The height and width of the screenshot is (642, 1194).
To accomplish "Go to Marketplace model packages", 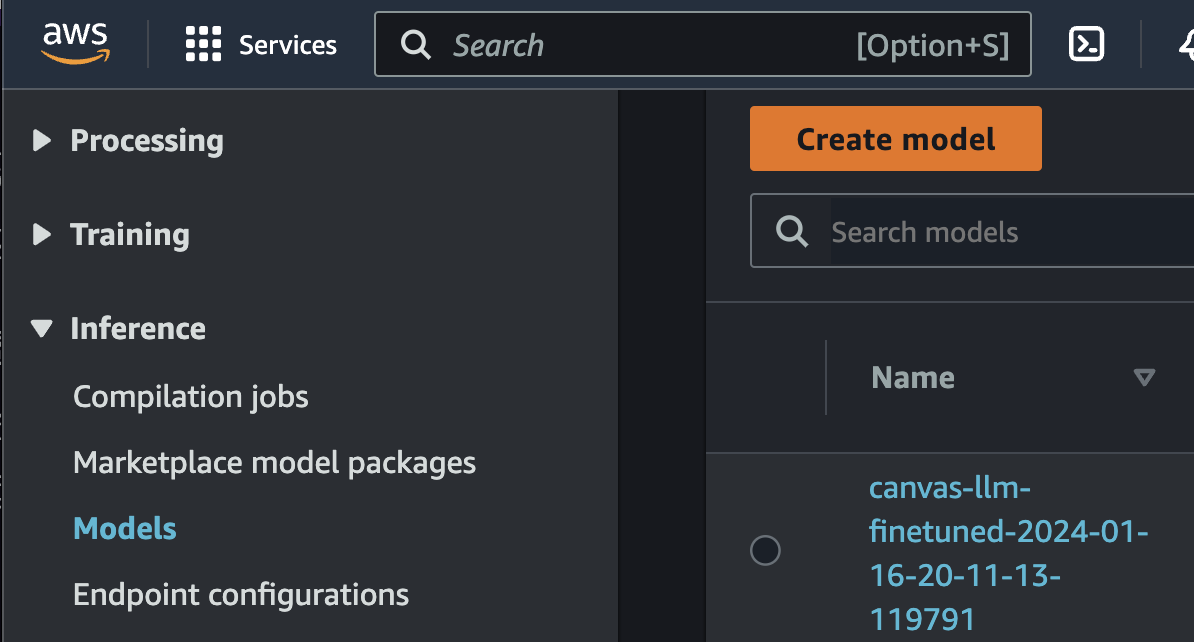I will (x=274, y=463).
